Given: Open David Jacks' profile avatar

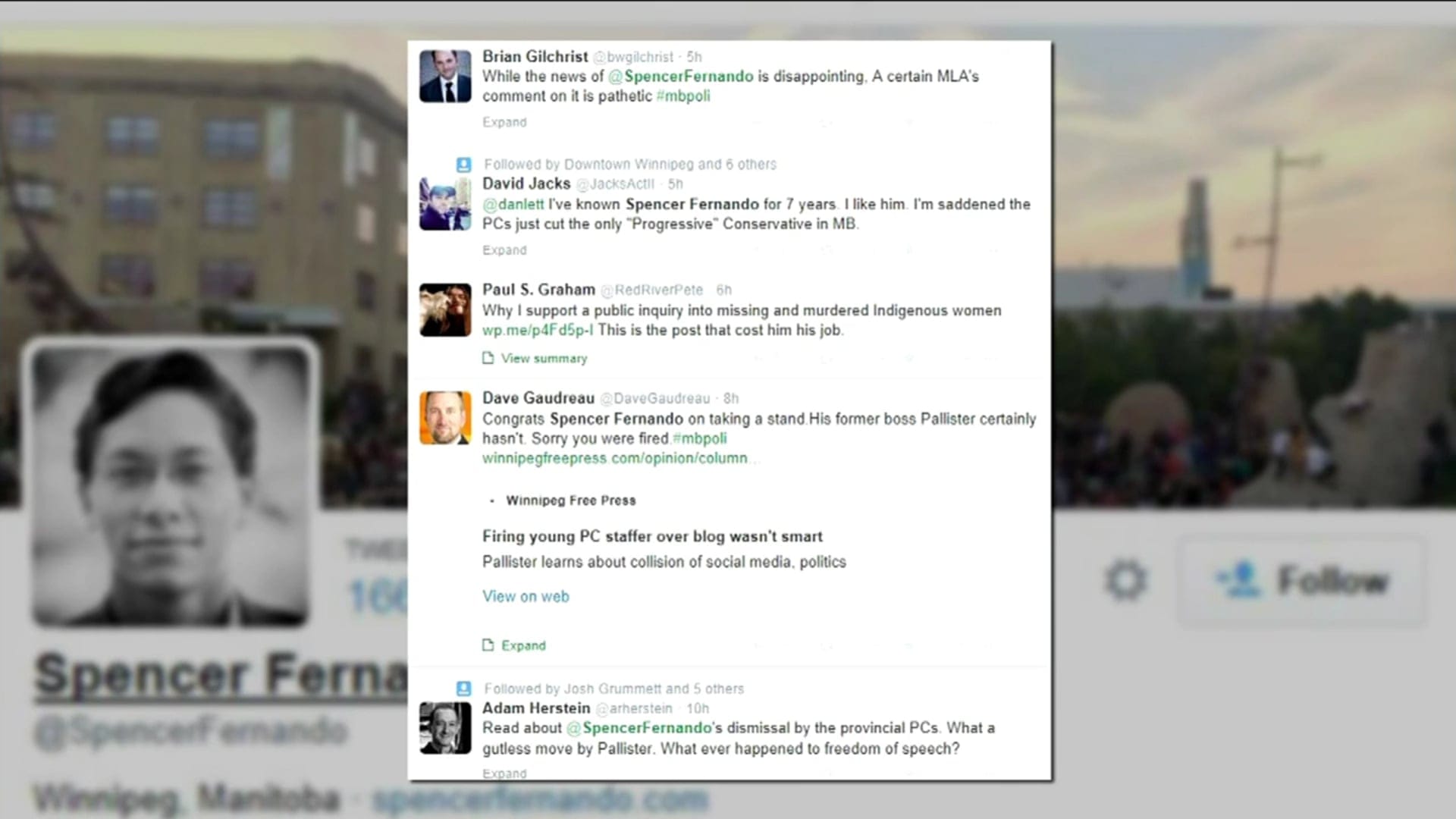Looking at the screenshot, I should click(445, 204).
